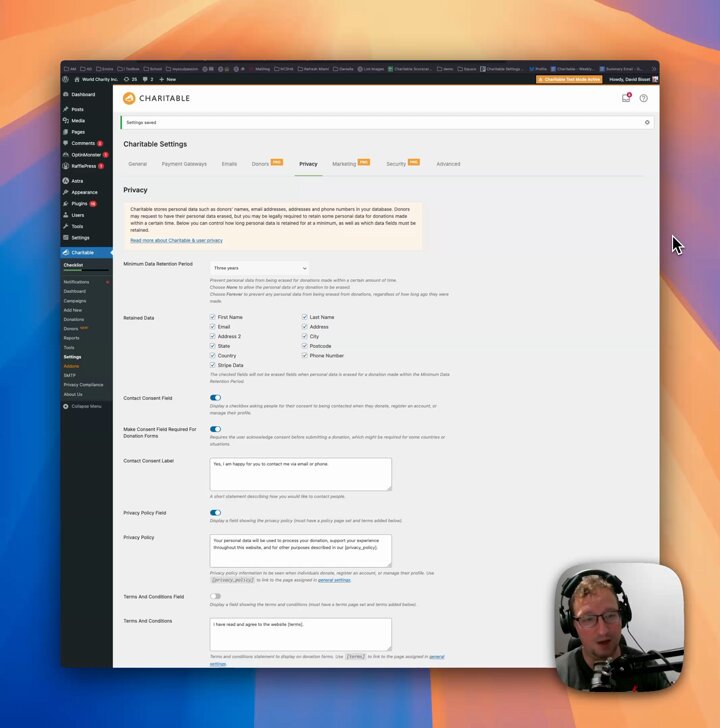Switch to the Emails tab

[229, 164]
